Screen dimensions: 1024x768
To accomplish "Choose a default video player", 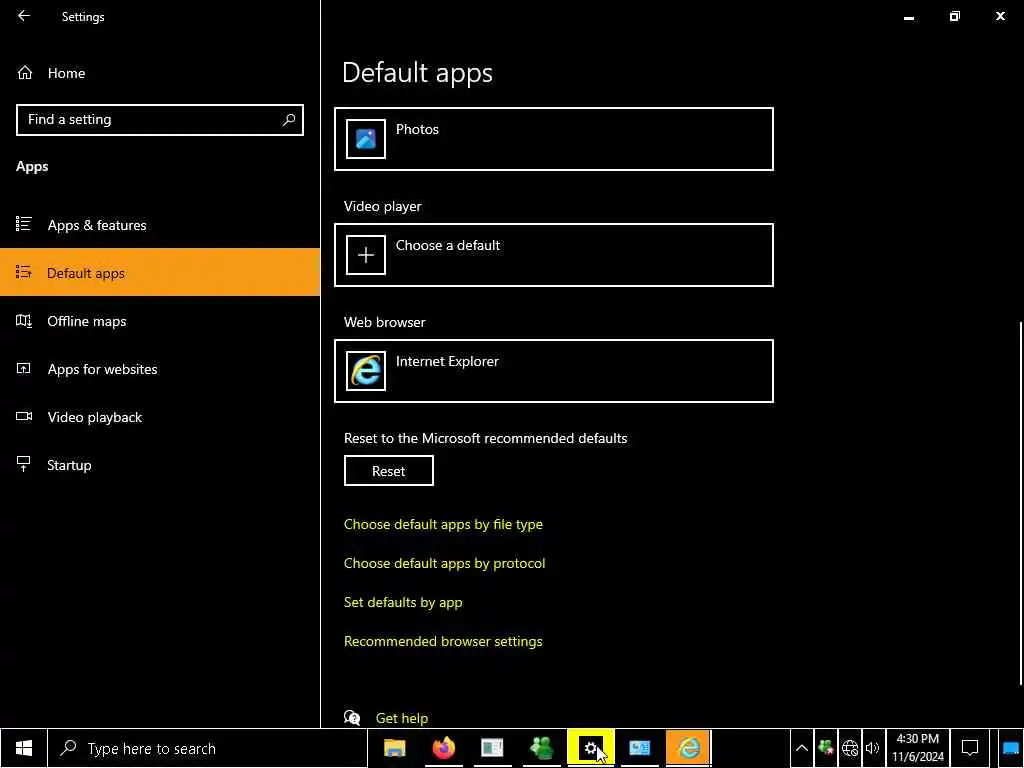I will coord(554,255).
